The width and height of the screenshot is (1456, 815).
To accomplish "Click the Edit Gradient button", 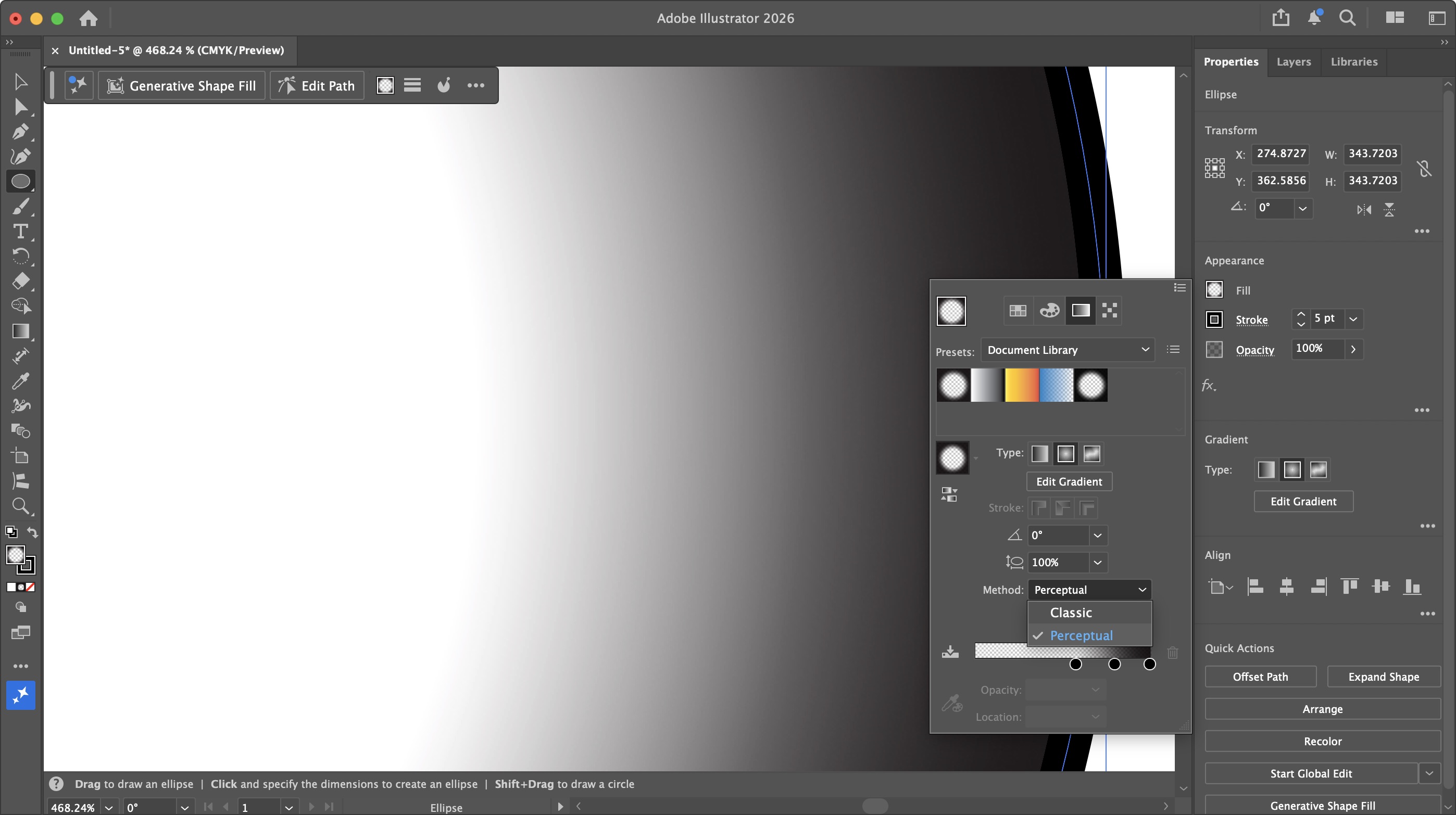I will pos(1070,481).
